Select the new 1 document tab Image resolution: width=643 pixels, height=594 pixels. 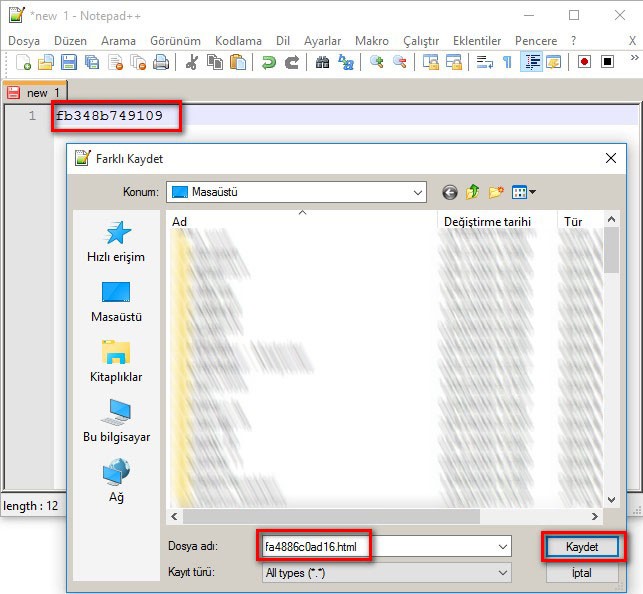(35, 93)
